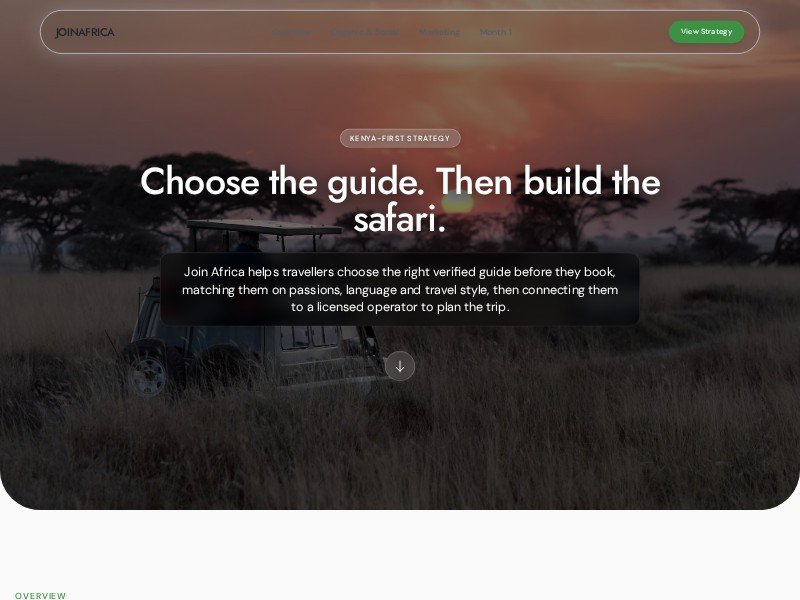The height and width of the screenshot is (600, 800).
Task: Click the OVERVIEW section label
Action: [40, 595]
